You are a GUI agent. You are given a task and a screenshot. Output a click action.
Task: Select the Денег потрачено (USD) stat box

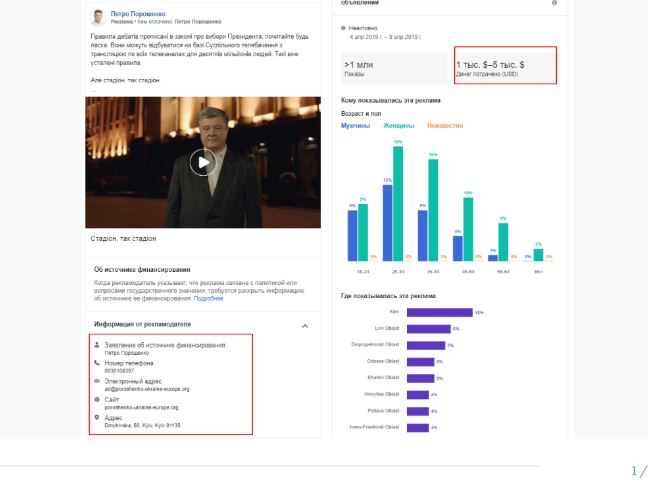(505, 65)
